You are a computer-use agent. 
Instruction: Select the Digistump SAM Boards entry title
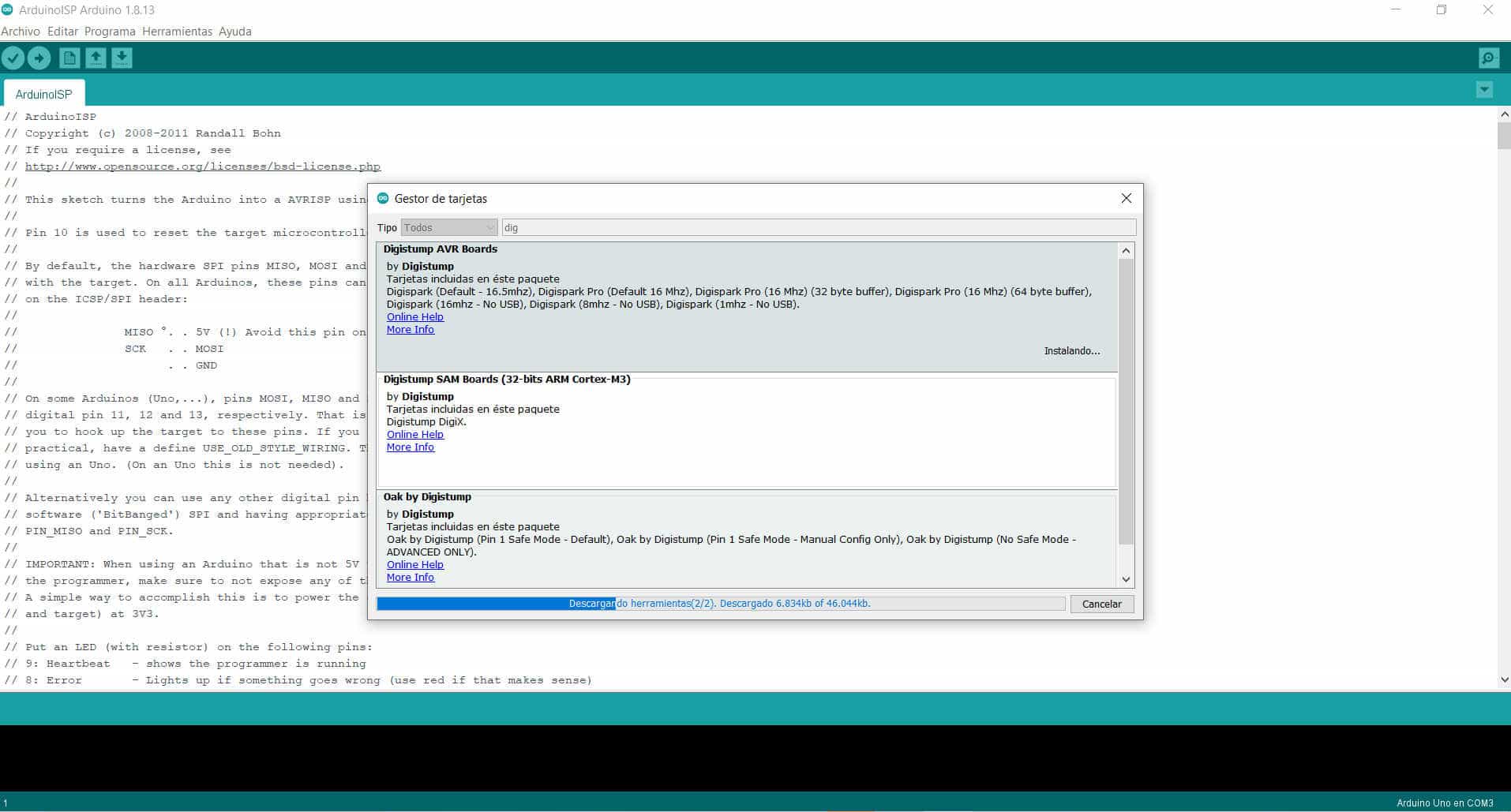pyautogui.click(x=507, y=379)
